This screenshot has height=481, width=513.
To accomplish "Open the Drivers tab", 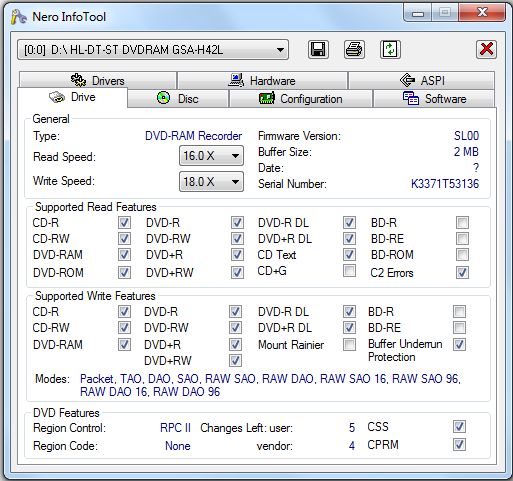I will point(98,80).
